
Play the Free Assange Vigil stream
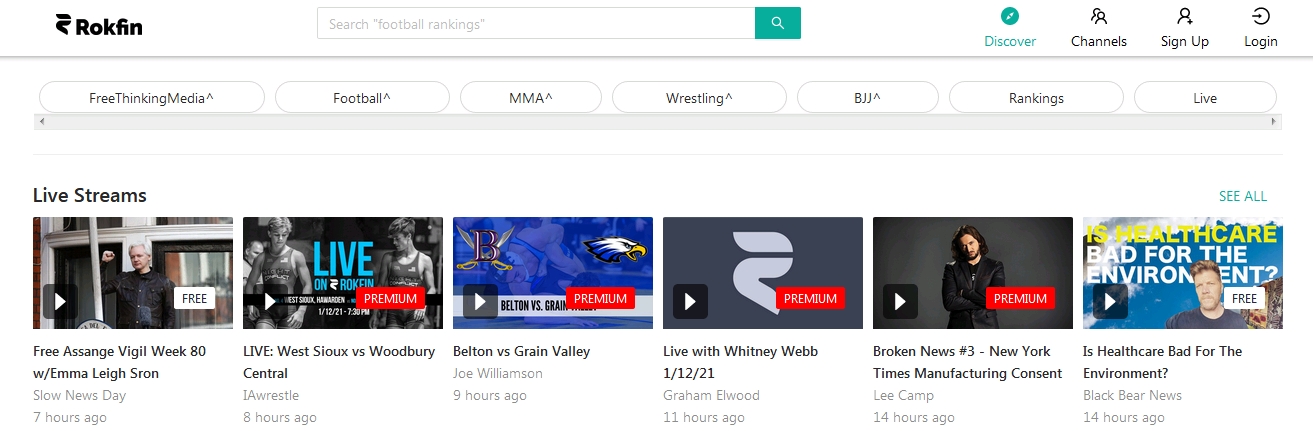click(x=60, y=300)
